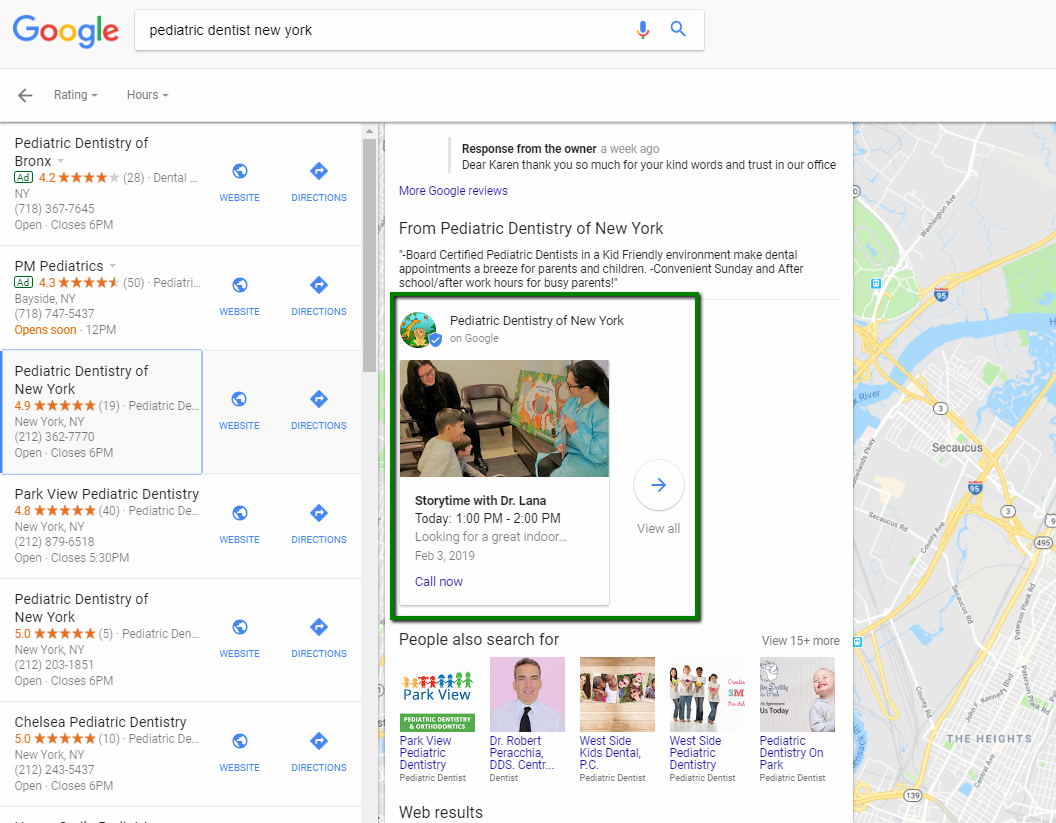The width and height of the screenshot is (1056, 823).
Task: Open the Rating filter dropdown
Action: [x=75, y=95]
